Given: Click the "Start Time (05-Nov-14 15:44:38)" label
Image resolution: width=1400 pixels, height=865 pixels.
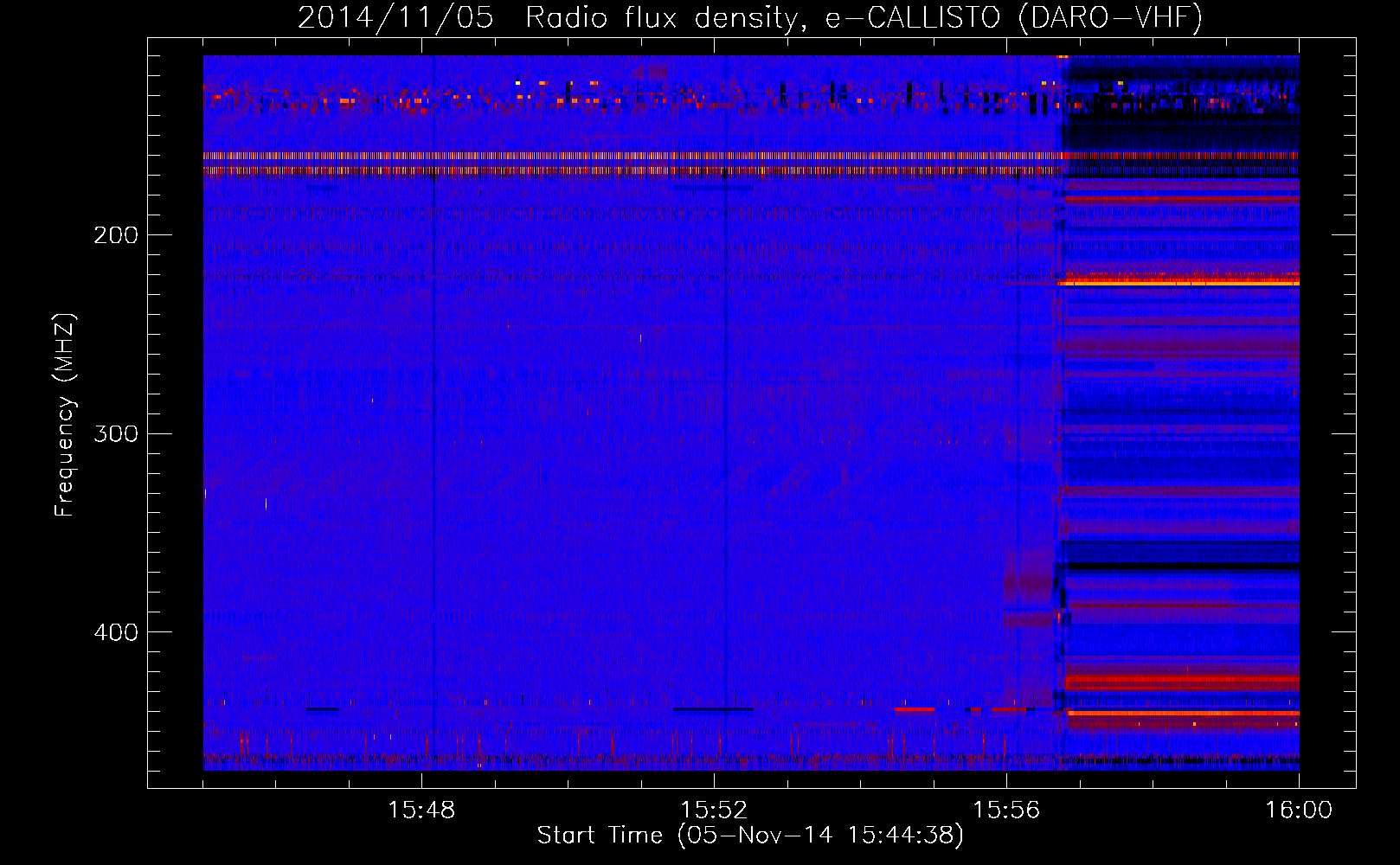Looking at the screenshot, I should (x=750, y=836).
